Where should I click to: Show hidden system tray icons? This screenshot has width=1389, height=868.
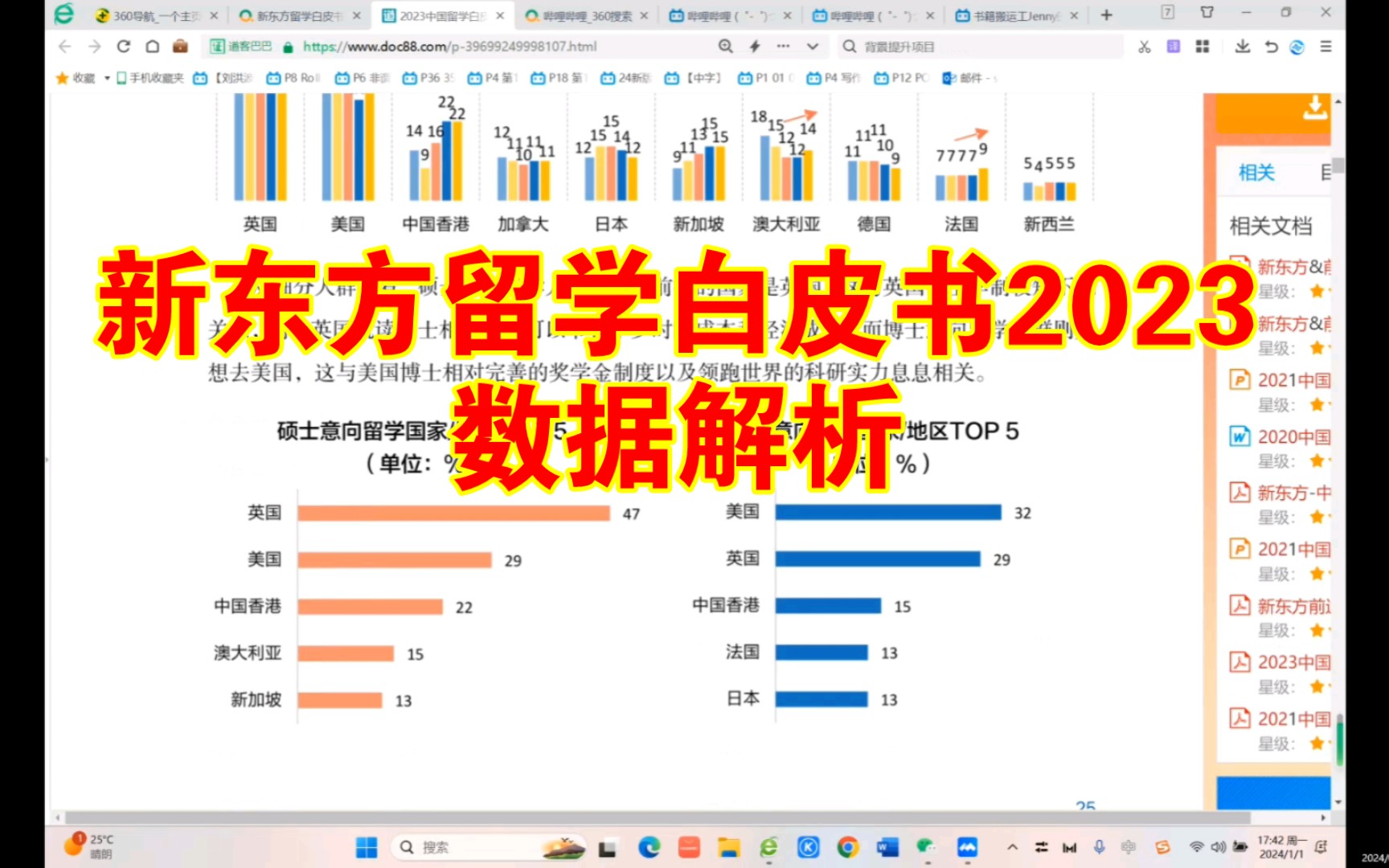click(x=1013, y=847)
